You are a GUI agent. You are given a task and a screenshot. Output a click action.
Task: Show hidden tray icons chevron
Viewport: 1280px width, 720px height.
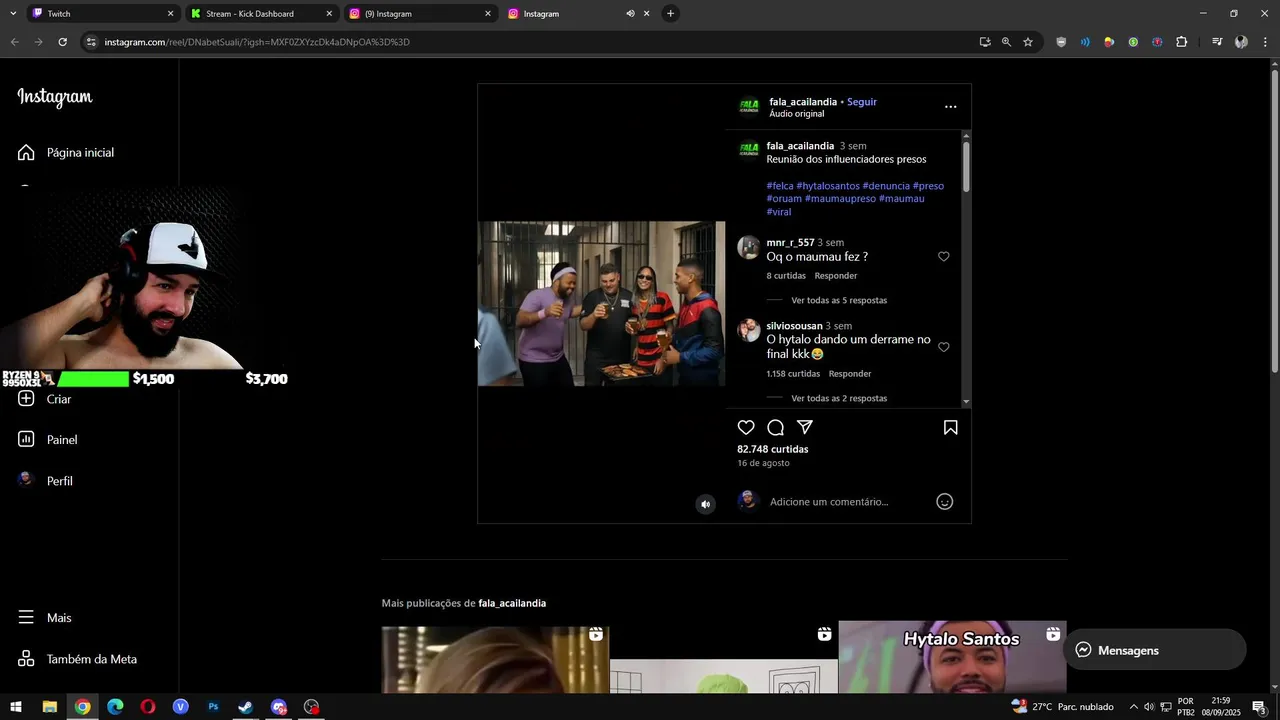1133,707
